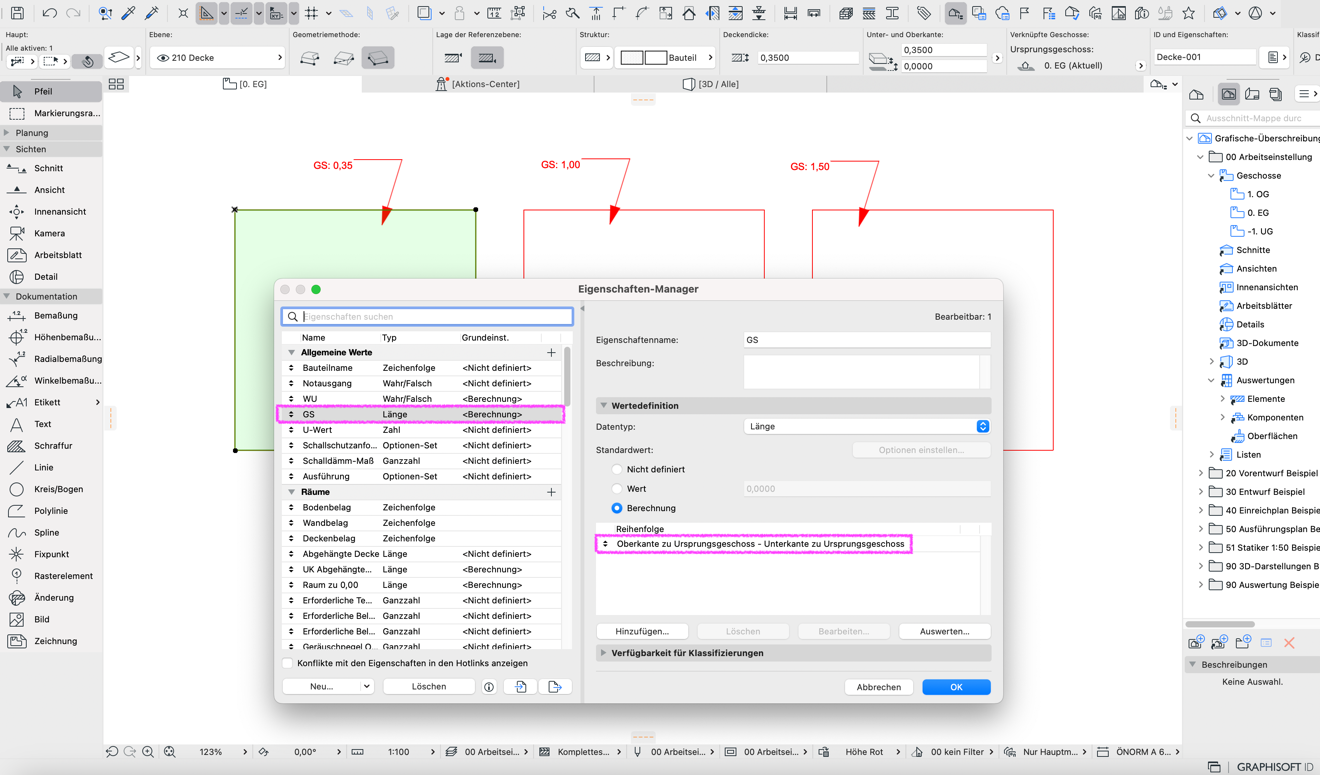Collapse the Geschosse tree node
The height and width of the screenshot is (775, 1320).
point(1212,176)
